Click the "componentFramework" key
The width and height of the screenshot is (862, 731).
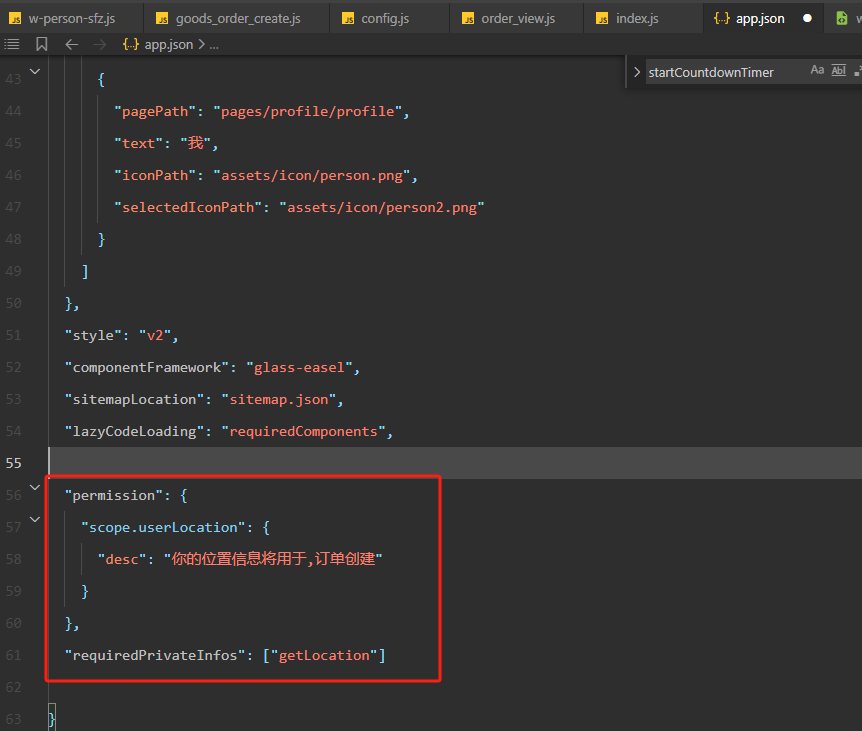coord(147,367)
